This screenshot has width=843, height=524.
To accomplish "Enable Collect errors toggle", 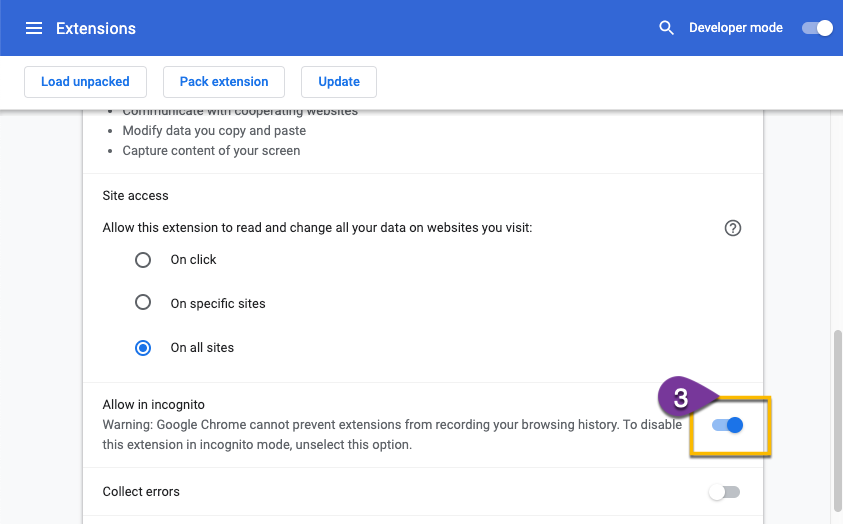I will pyautogui.click(x=724, y=492).
